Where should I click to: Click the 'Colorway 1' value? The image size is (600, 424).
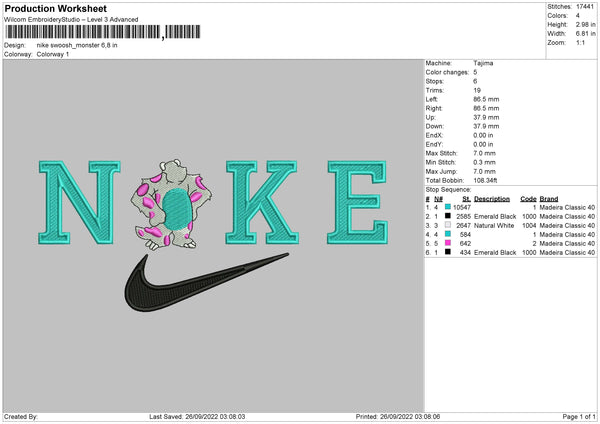point(53,54)
